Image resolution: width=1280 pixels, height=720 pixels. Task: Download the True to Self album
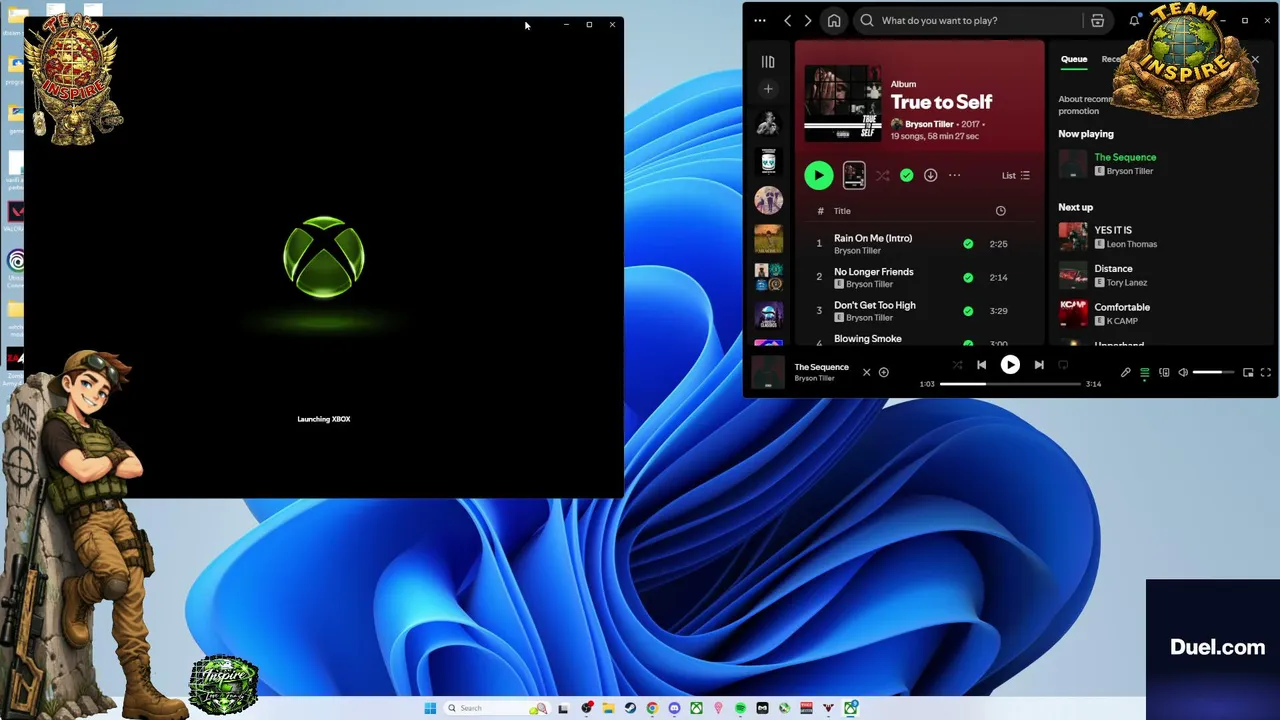930,175
